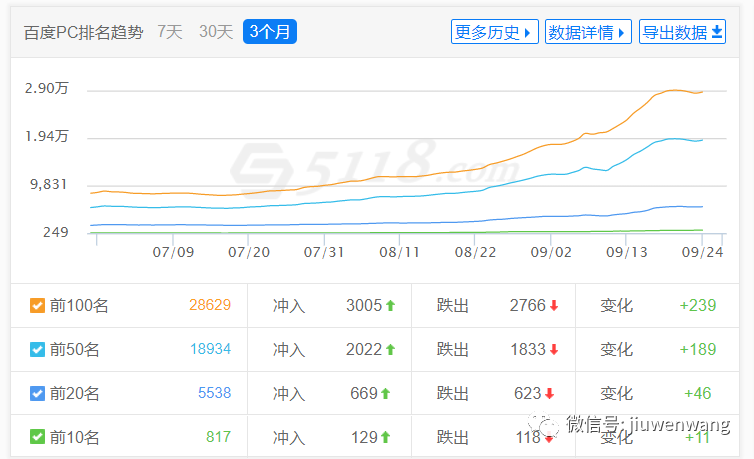The image size is (754, 459).
Task: Switch to the 7天 tab
Action: [170, 32]
